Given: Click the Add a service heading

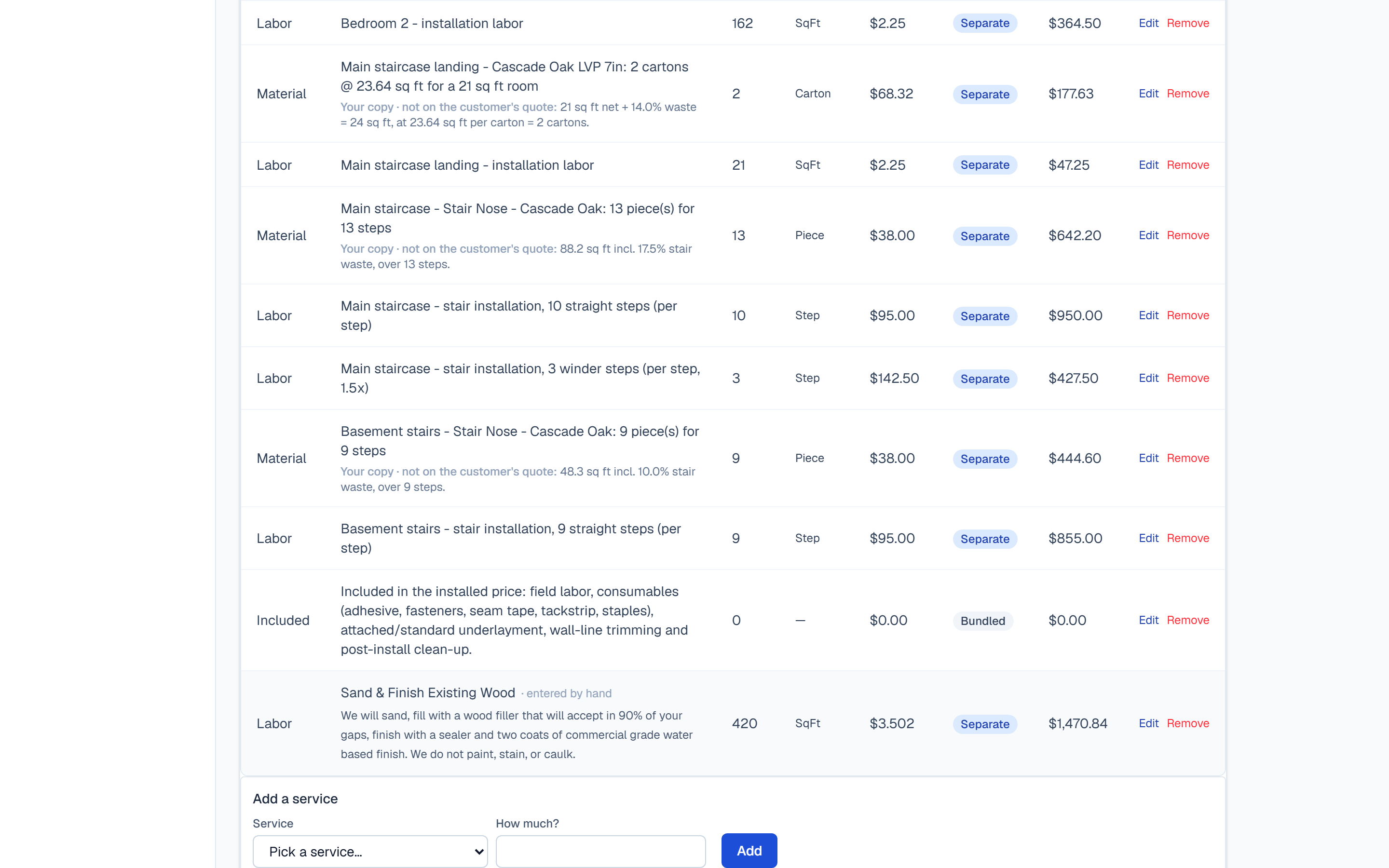Looking at the screenshot, I should tap(295, 799).
